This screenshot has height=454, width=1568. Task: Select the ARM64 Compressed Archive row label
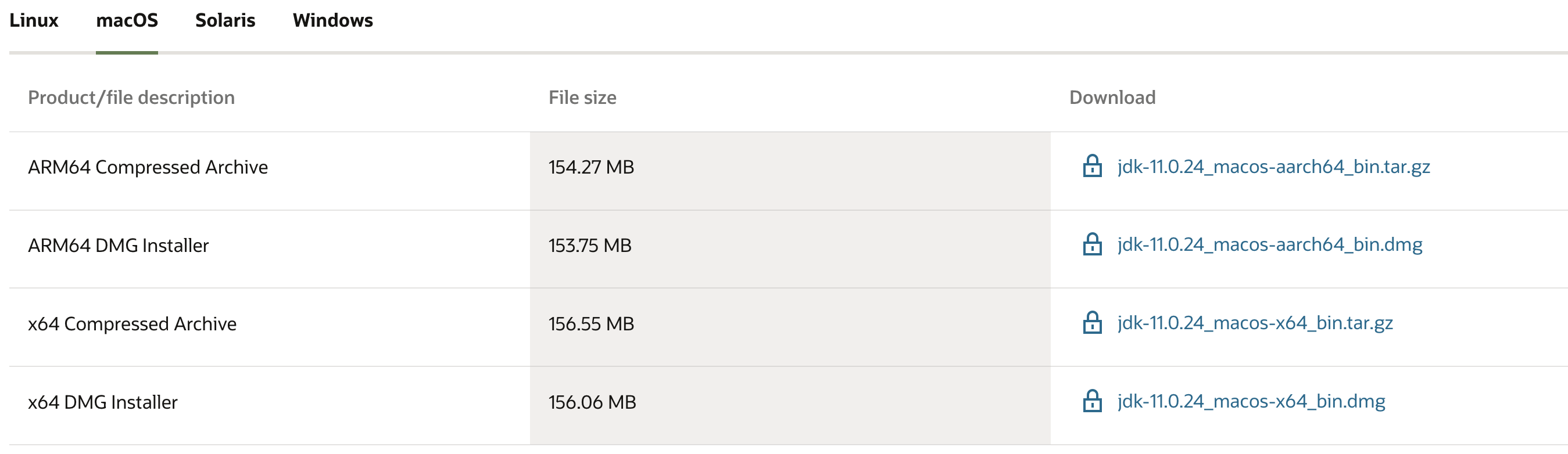click(148, 167)
